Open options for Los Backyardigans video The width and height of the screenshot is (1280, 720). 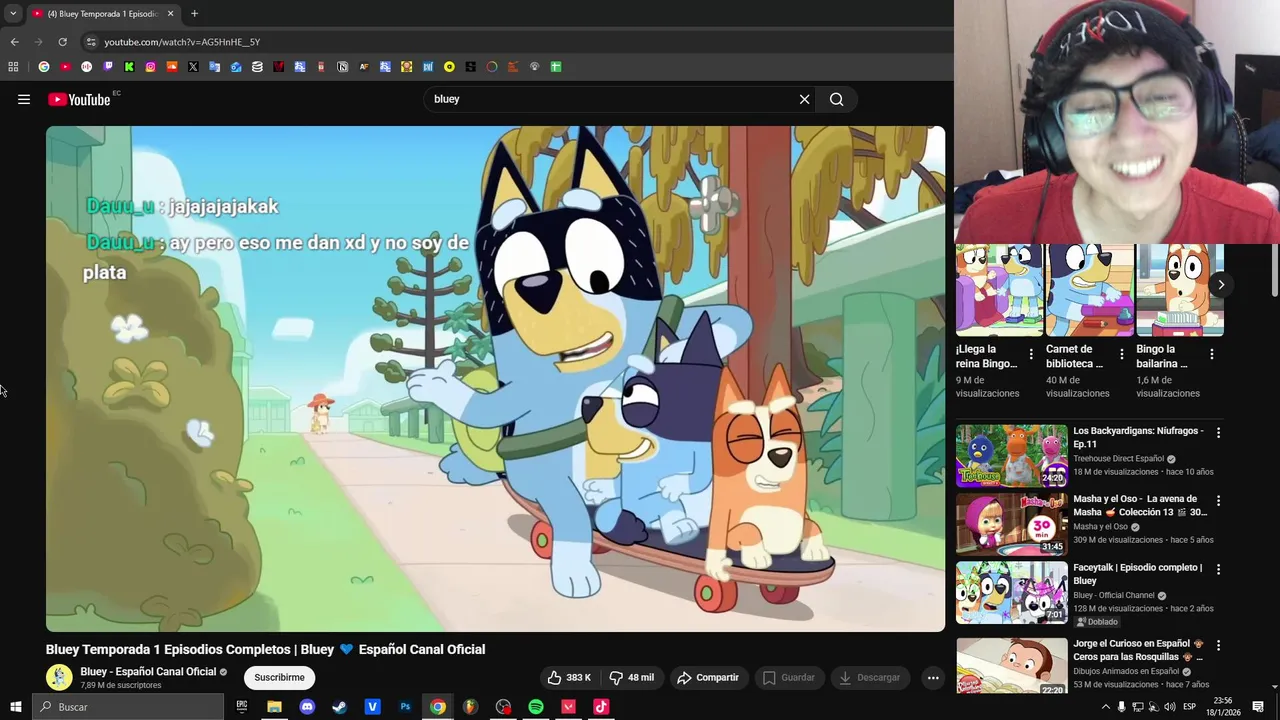[1218, 432]
